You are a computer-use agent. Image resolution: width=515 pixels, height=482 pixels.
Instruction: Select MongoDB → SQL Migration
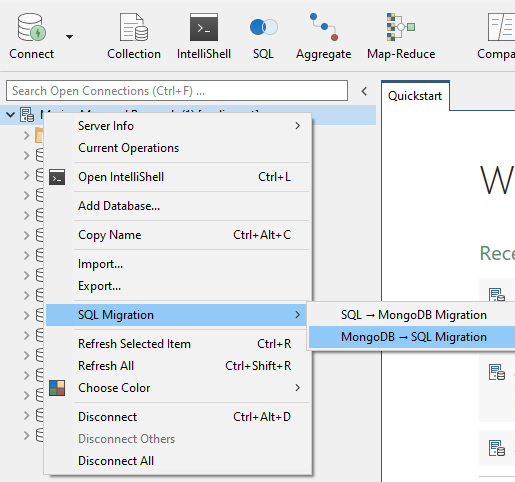tap(413, 337)
